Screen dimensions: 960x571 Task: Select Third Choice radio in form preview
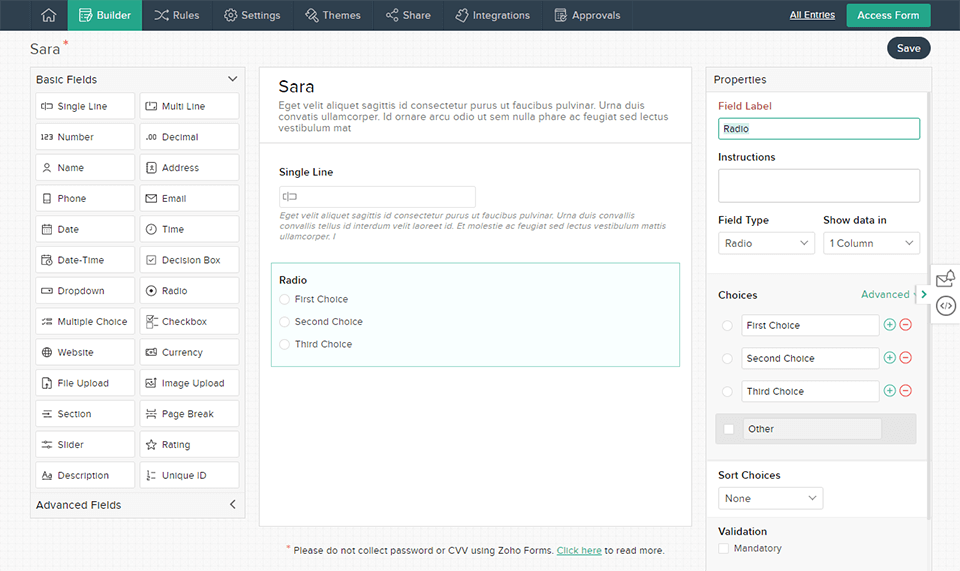click(x=284, y=345)
